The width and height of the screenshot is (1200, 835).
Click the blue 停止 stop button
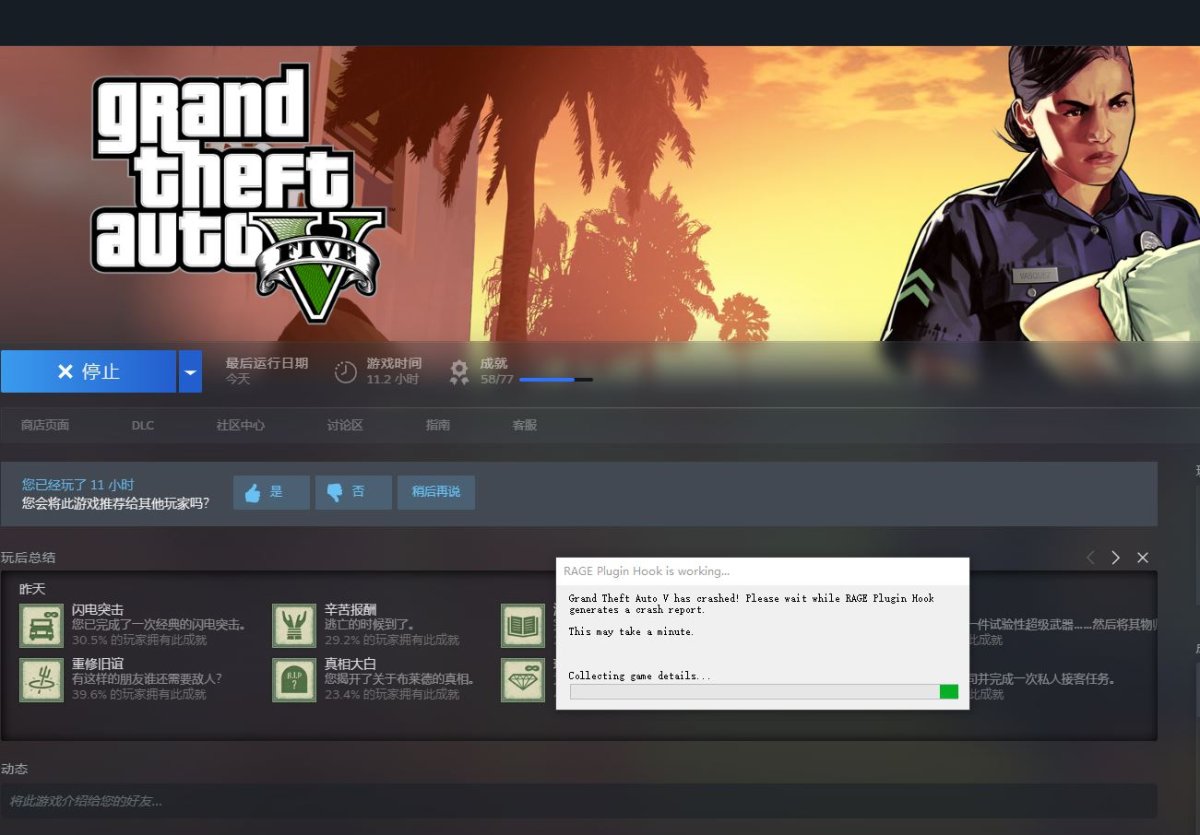tap(88, 371)
